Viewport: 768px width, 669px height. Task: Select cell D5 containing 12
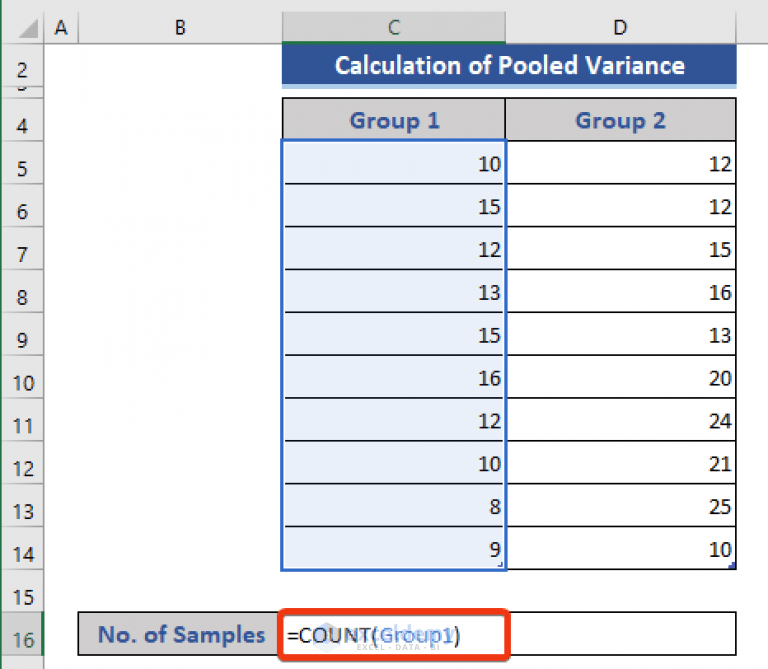[621, 163]
